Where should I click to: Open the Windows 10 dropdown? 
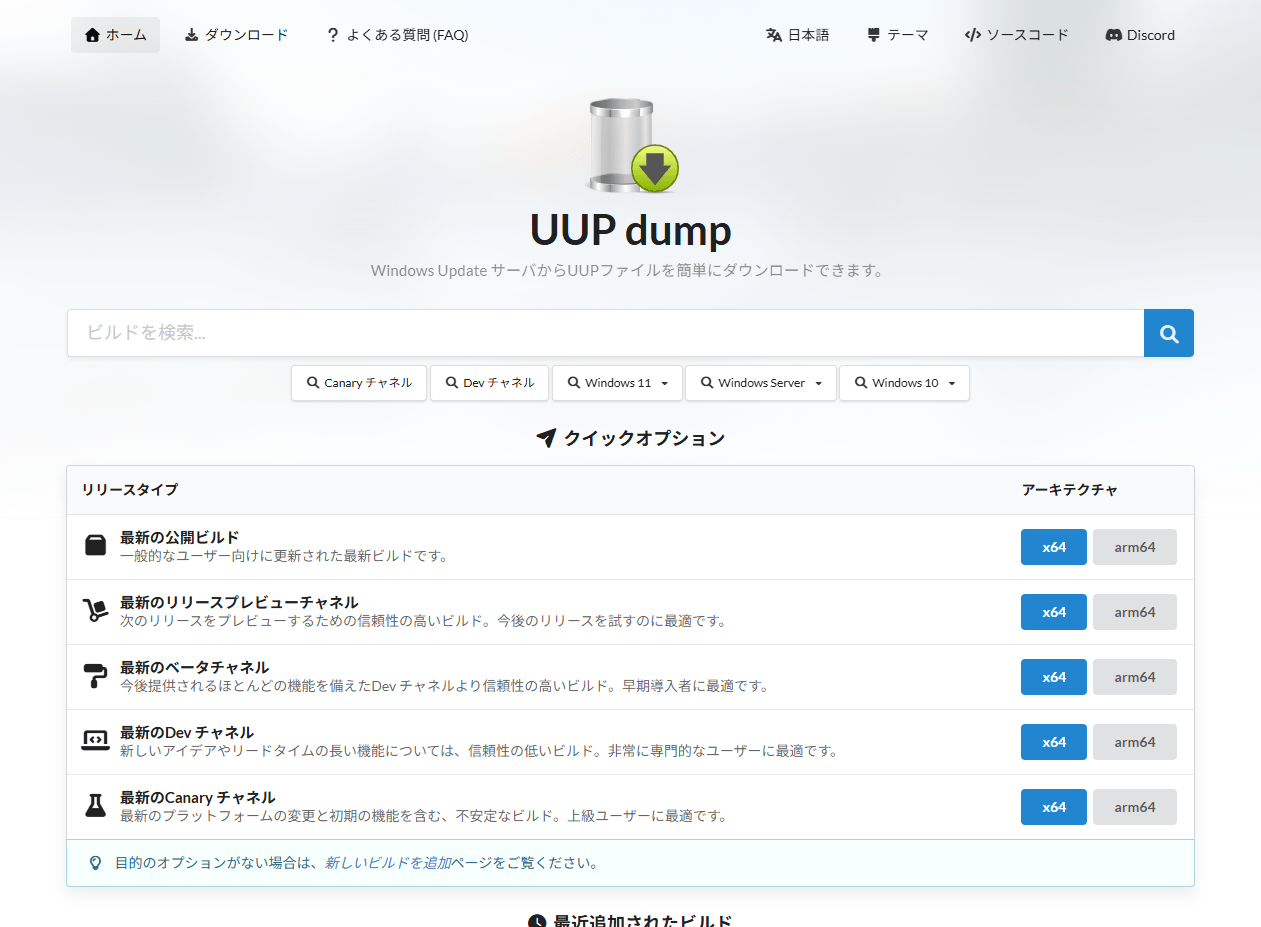pos(904,383)
